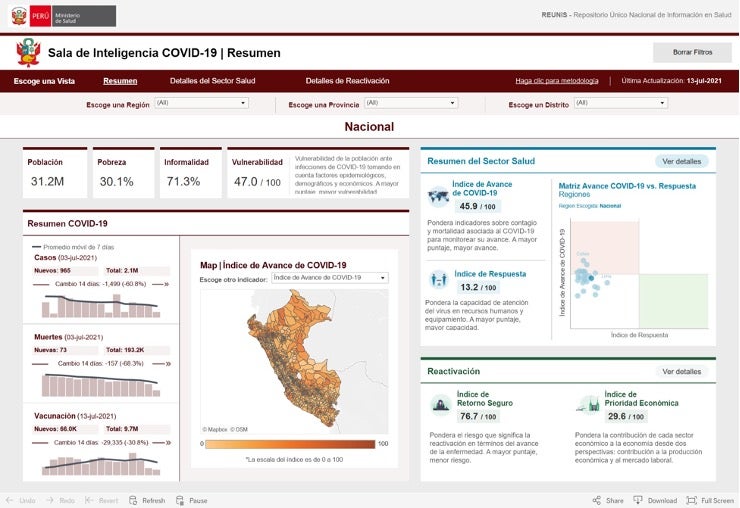Click the Download icon

[638, 500]
